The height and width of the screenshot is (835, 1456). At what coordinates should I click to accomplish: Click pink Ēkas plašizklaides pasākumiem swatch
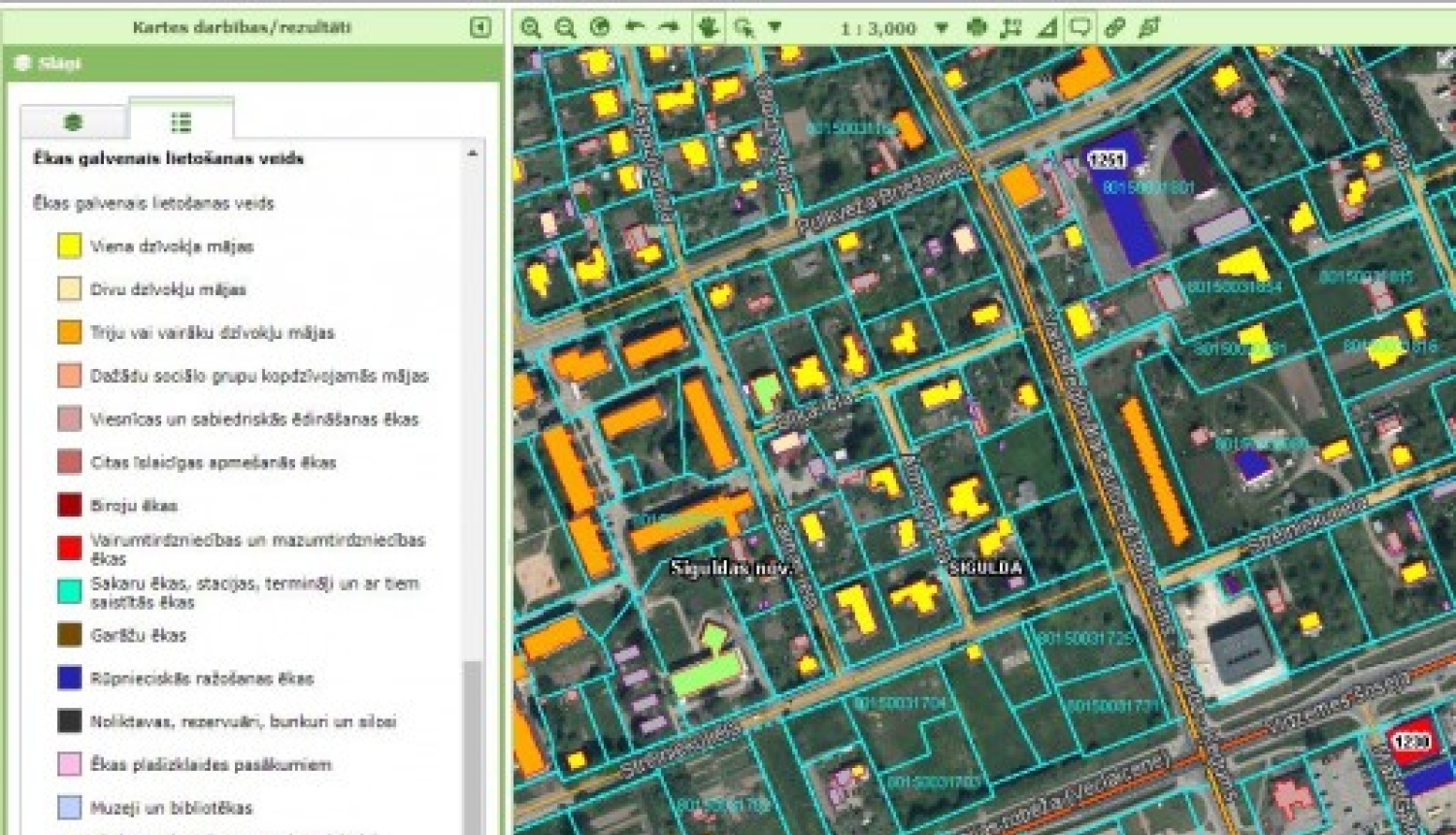69,764
